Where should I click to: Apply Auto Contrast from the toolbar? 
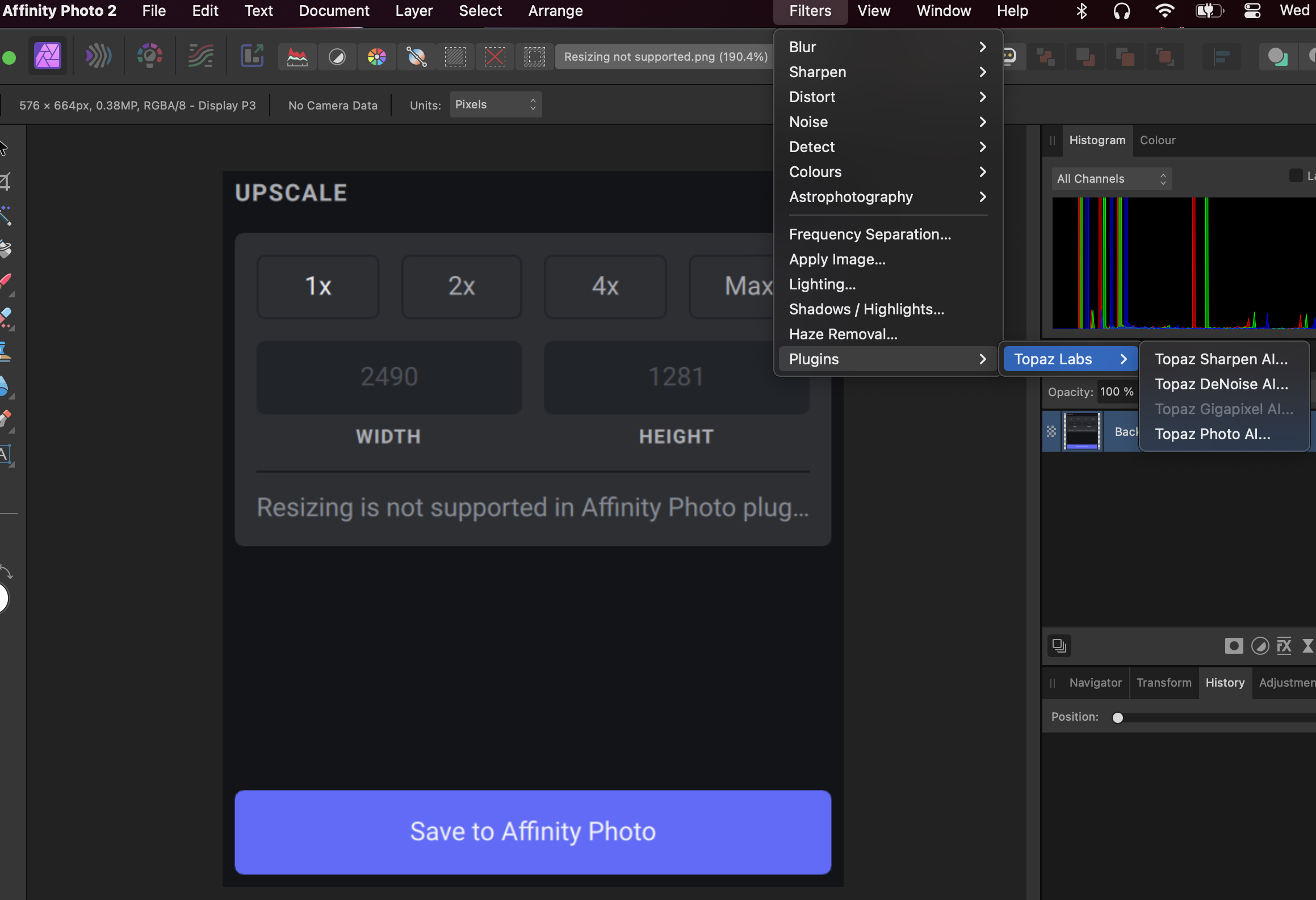337,57
